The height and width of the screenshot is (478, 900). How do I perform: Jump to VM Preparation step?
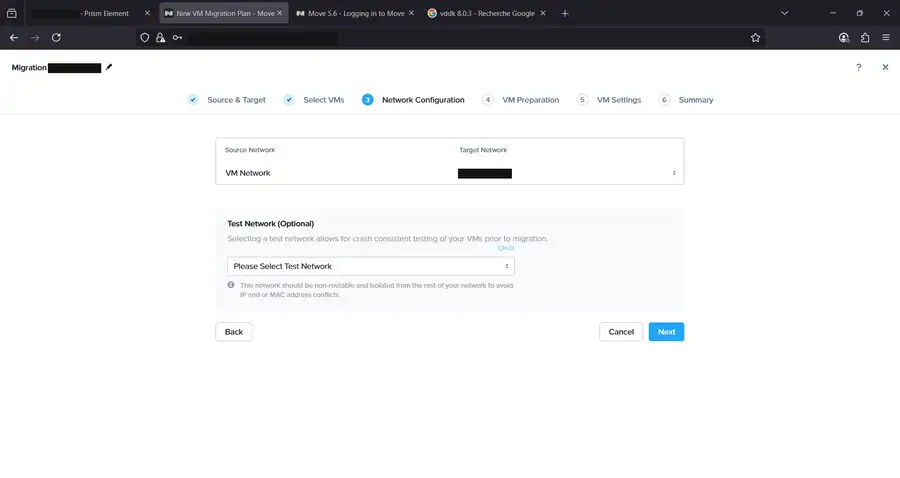tap(521, 100)
